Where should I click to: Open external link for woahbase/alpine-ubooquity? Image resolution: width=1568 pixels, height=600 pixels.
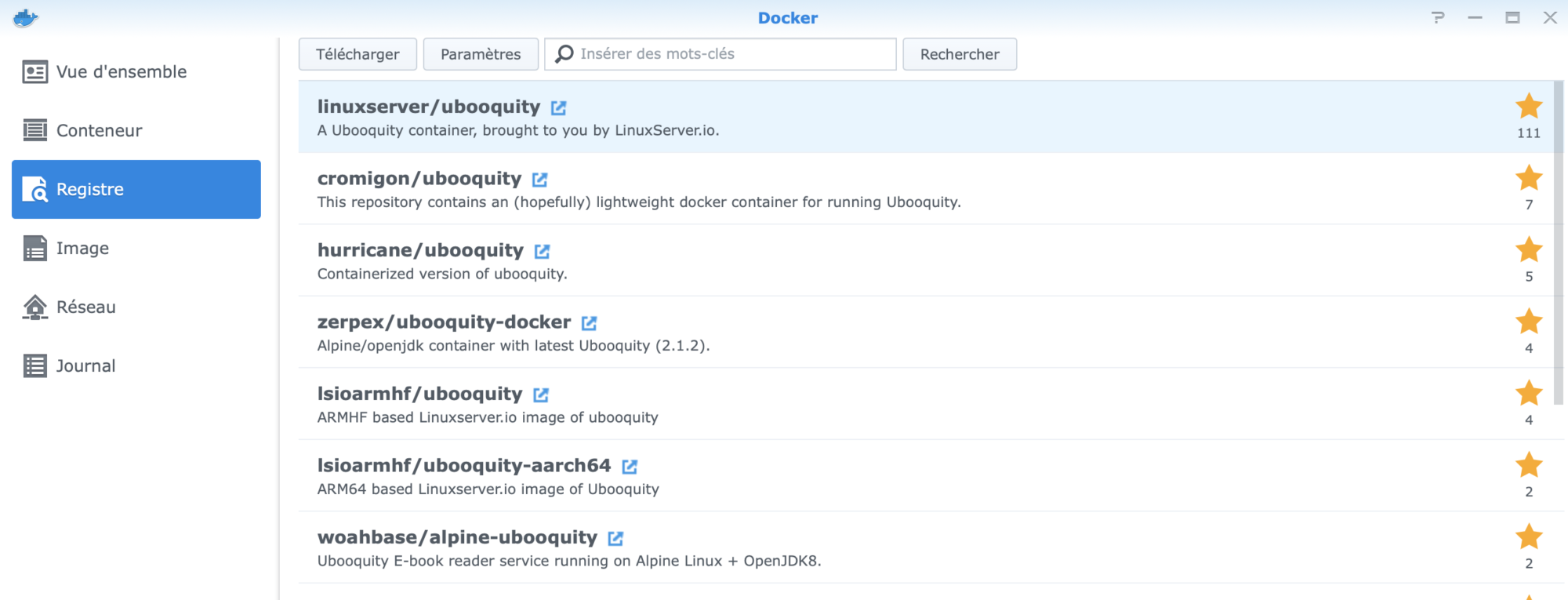[x=616, y=538]
